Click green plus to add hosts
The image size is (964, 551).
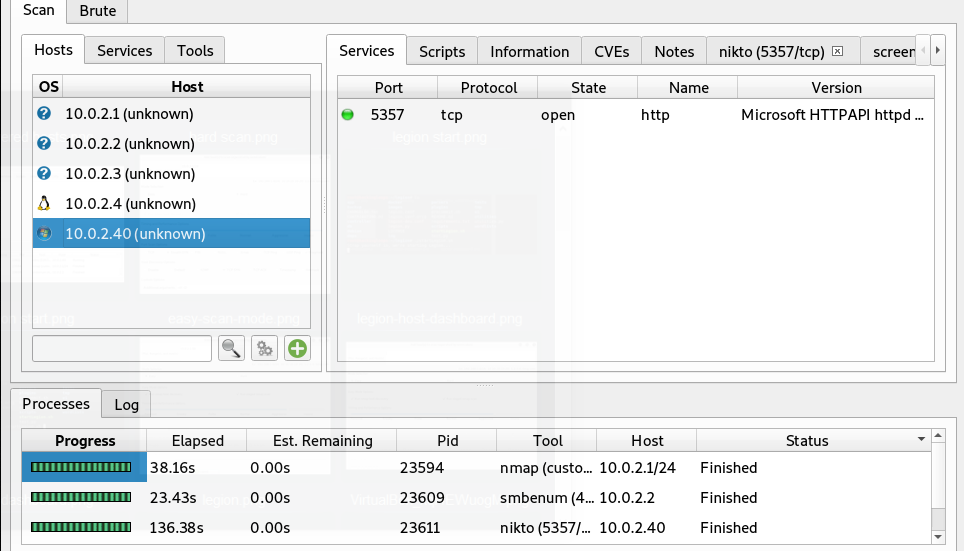click(297, 348)
